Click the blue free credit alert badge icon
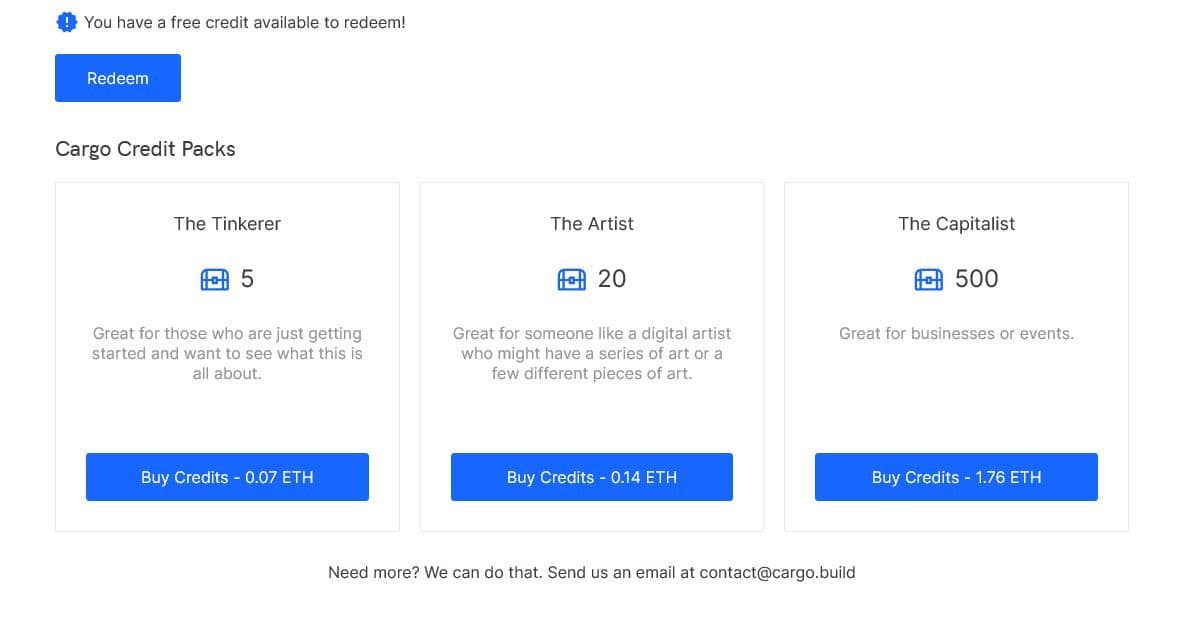The image size is (1188, 618). click(x=67, y=22)
